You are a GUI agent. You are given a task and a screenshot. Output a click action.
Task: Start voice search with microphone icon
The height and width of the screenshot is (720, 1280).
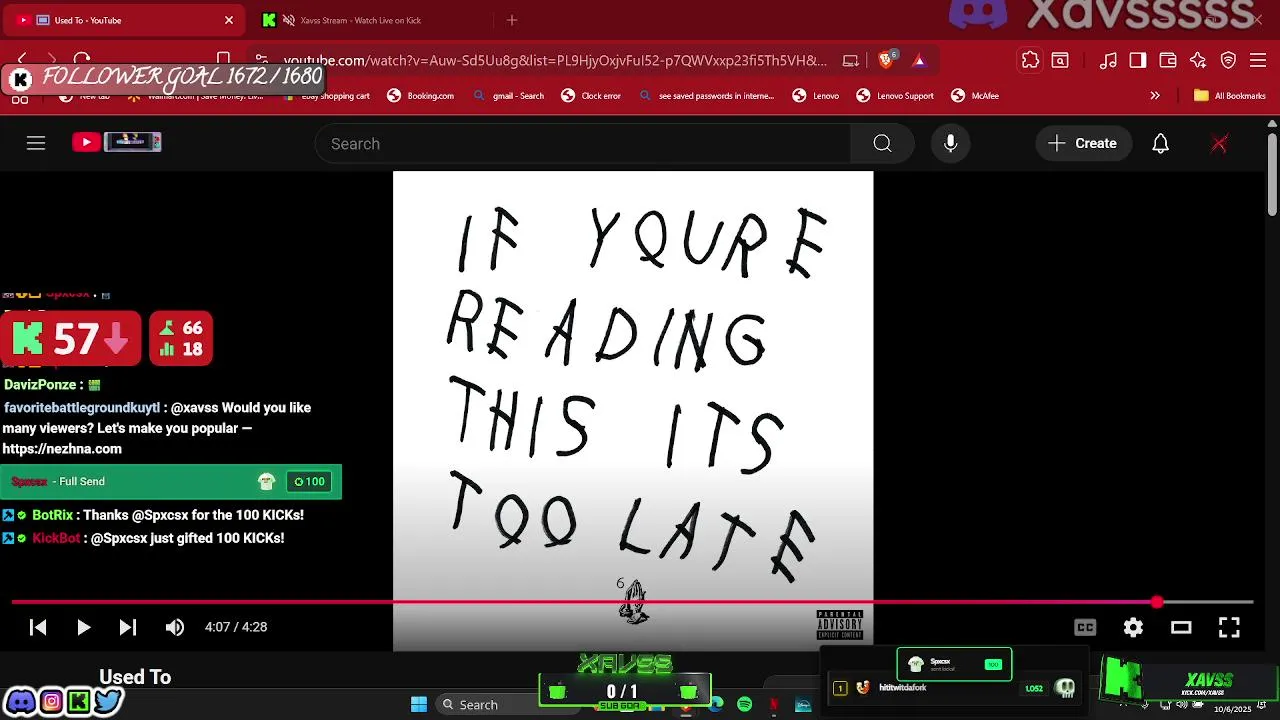pyautogui.click(x=951, y=143)
